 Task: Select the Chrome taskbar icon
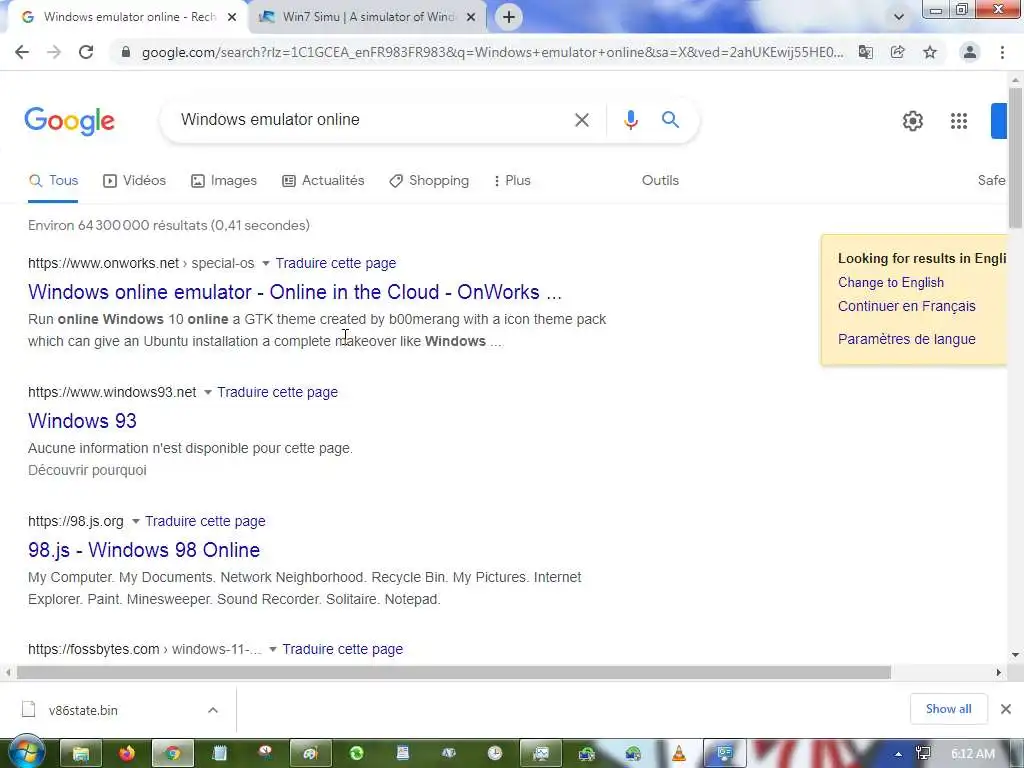[x=172, y=754]
